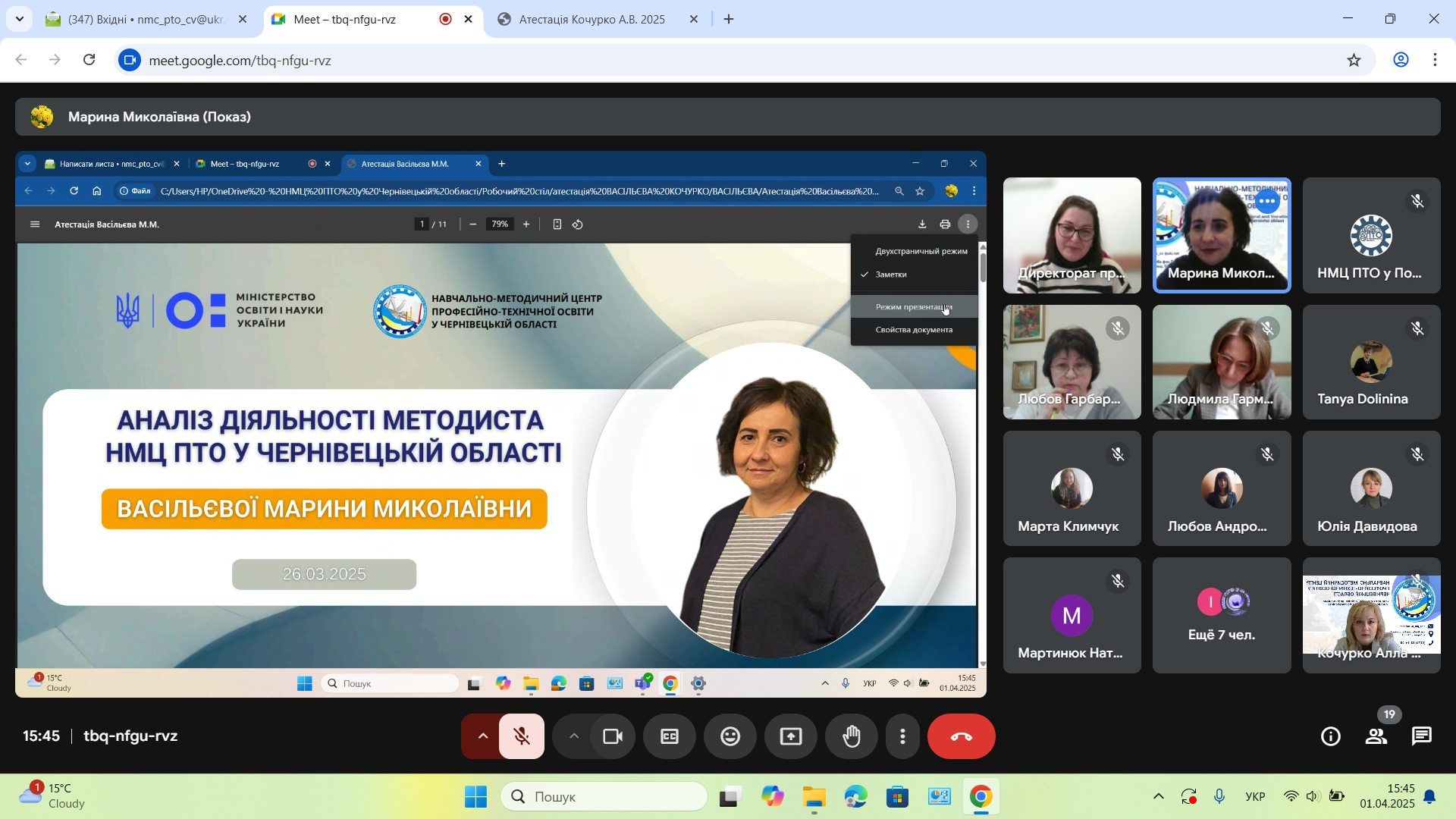Open the emoji reaction button
This screenshot has height=819, width=1456.
click(730, 736)
